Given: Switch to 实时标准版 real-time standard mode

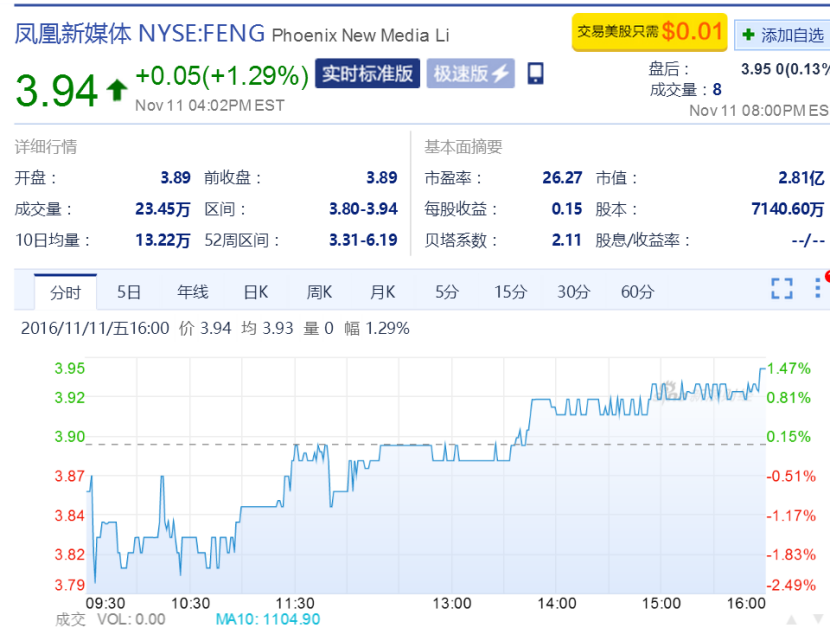Looking at the screenshot, I should coord(367,74).
